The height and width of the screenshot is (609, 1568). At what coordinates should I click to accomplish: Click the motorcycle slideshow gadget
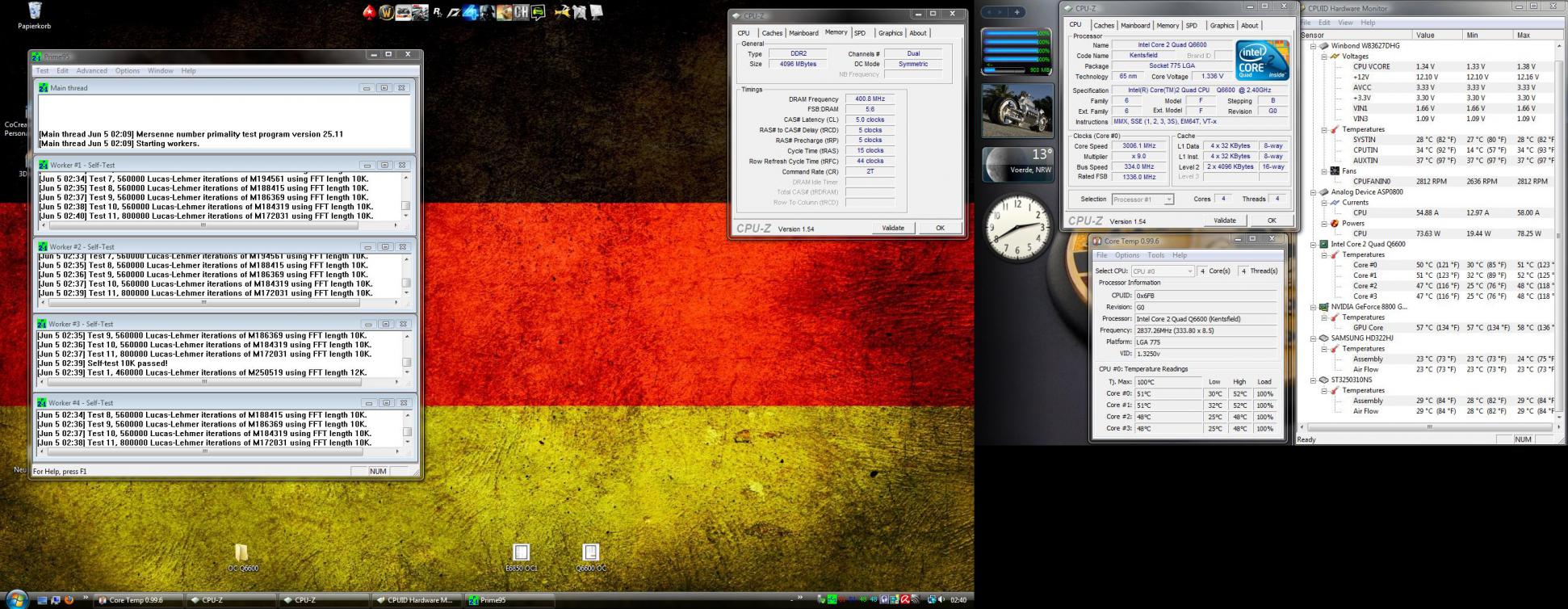click(x=1017, y=110)
